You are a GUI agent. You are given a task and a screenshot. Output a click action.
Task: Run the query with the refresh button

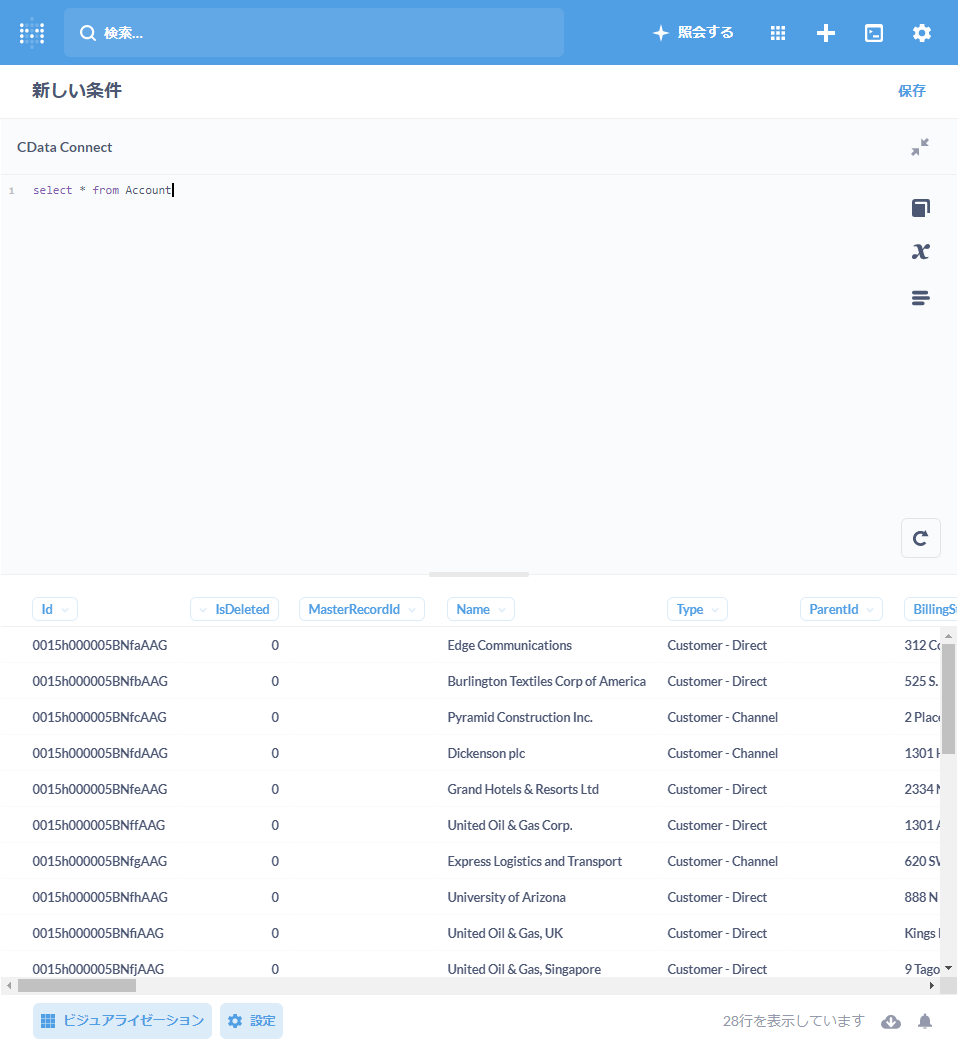tap(921, 538)
